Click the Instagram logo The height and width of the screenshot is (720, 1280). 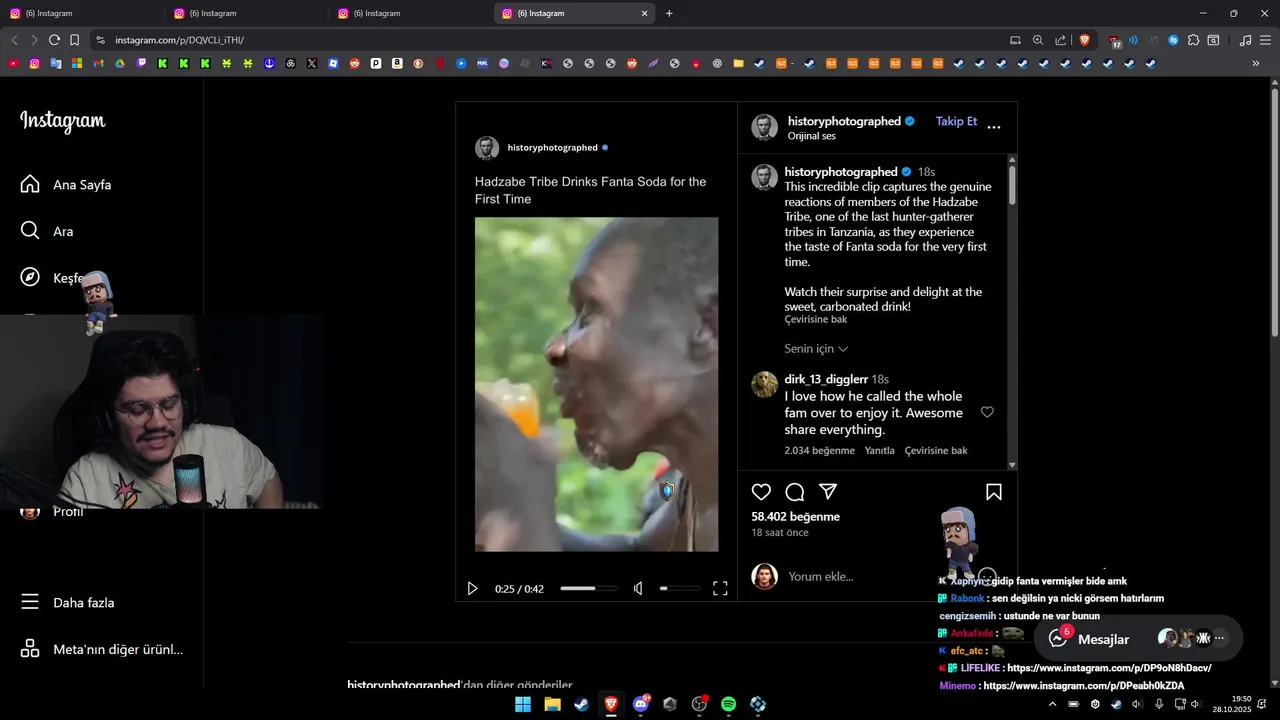[x=63, y=121]
